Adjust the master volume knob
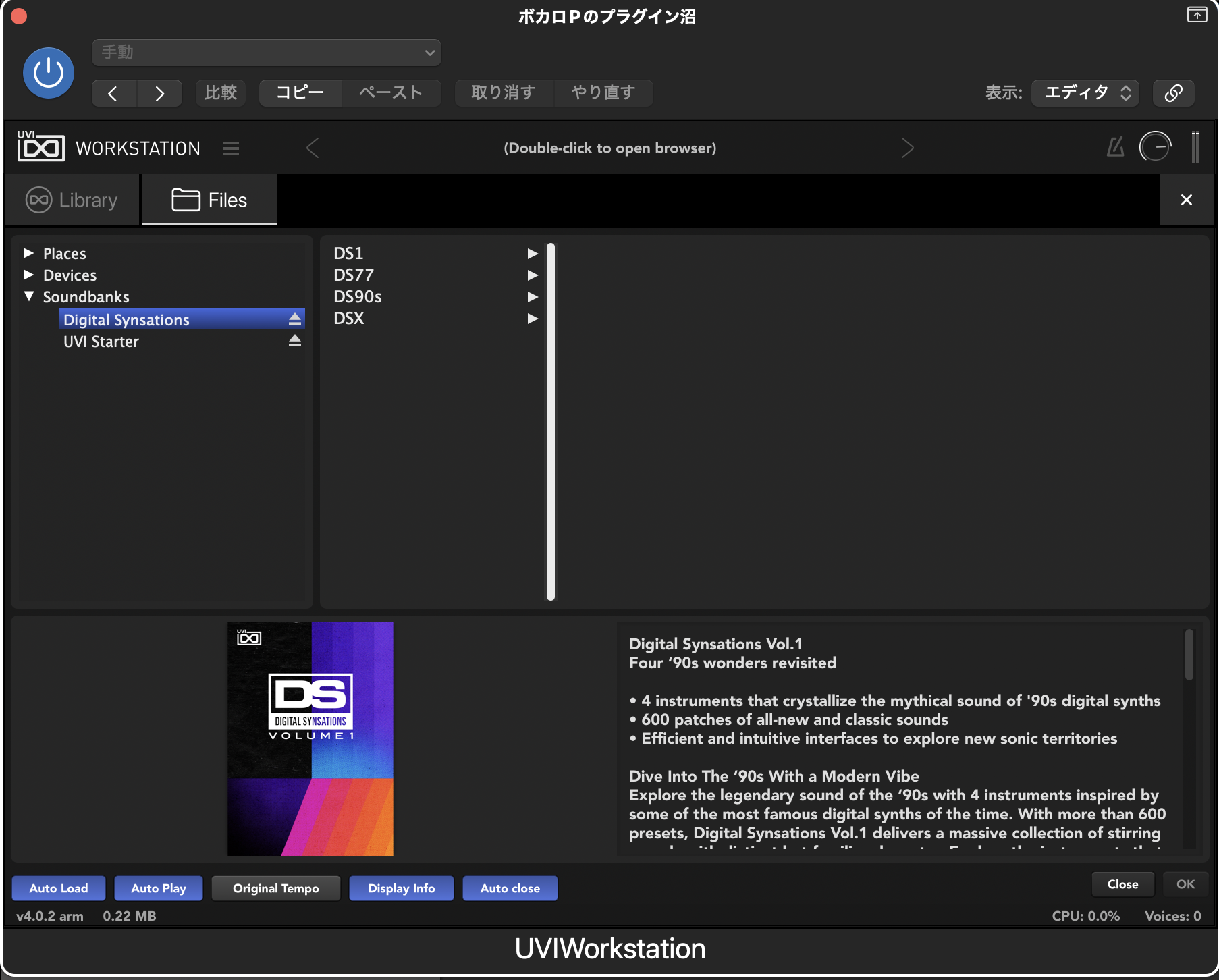Image resolution: width=1219 pixels, height=980 pixels. click(1155, 146)
